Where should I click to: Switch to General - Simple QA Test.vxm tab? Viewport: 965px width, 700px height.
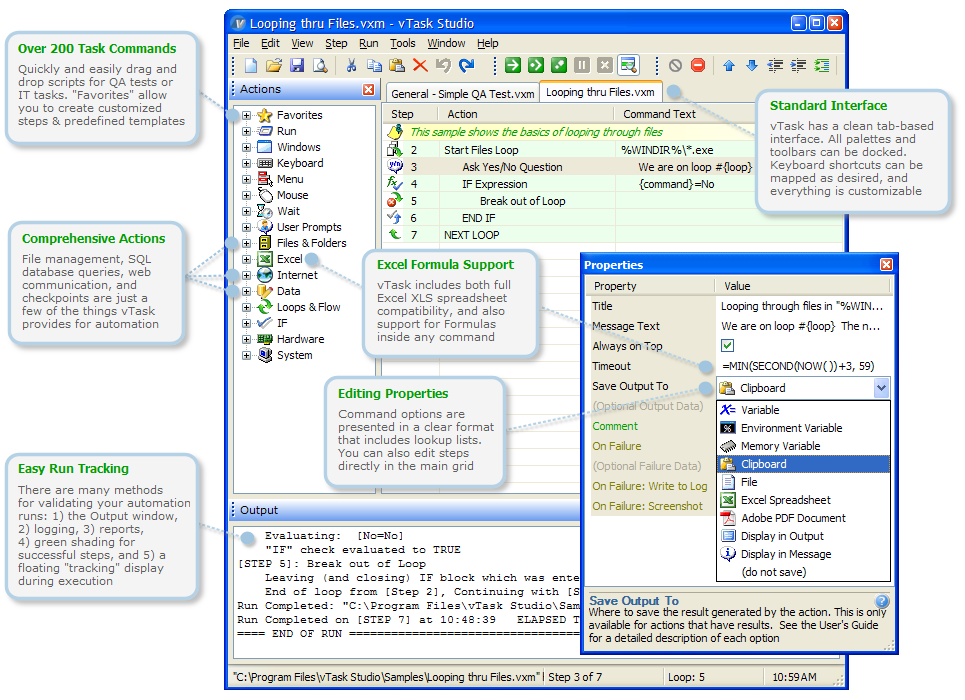click(x=462, y=93)
